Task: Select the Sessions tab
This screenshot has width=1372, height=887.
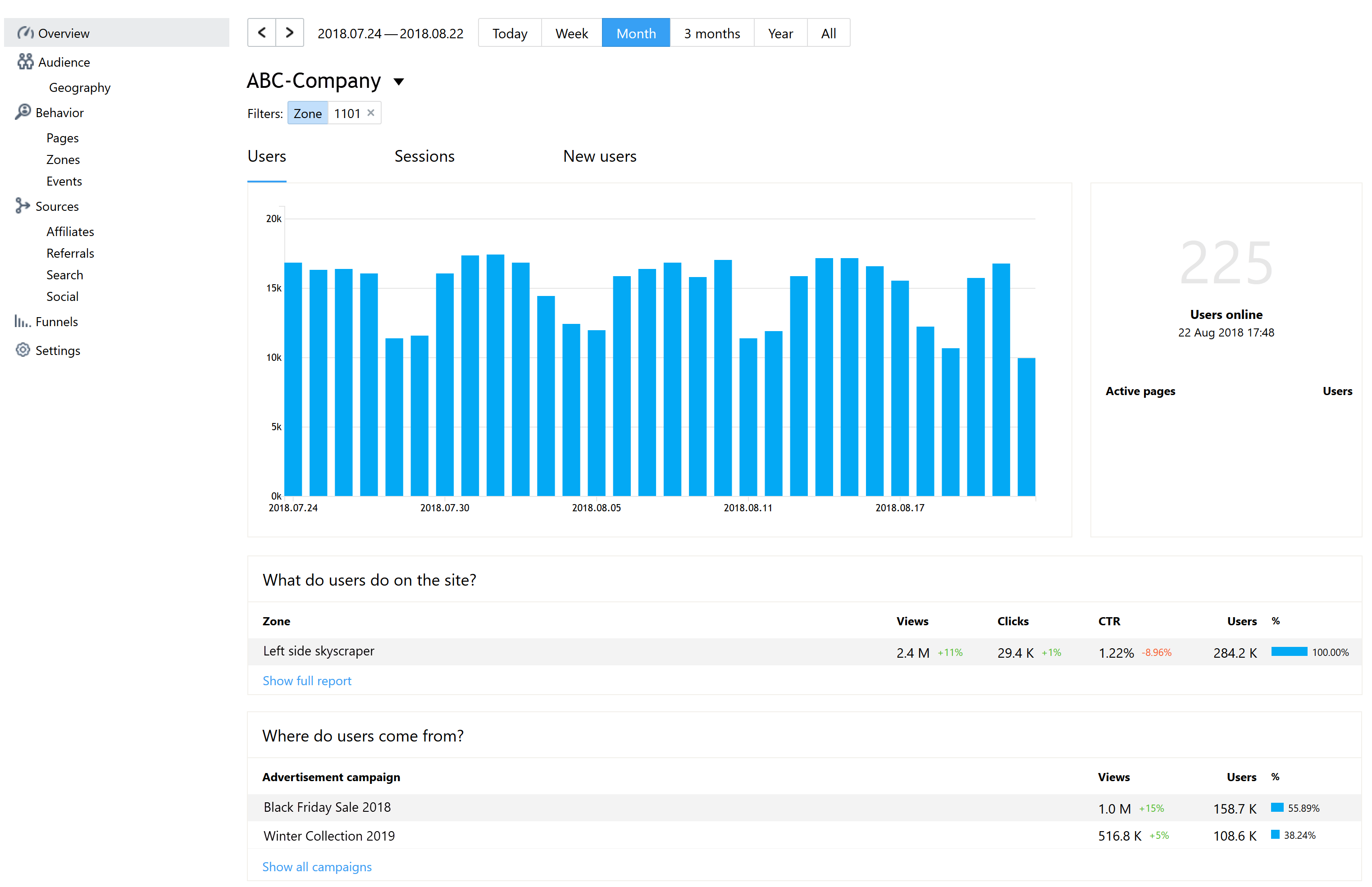Action: point(424,156)
